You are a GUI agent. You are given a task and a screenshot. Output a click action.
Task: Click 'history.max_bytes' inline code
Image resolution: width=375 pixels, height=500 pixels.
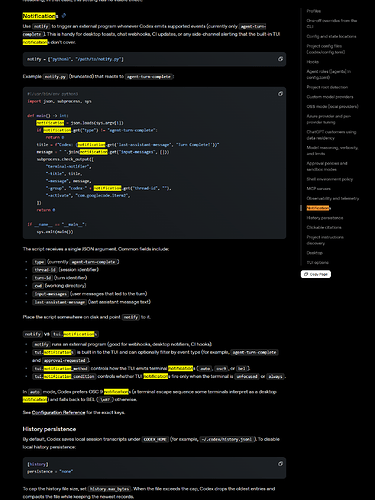(x=109, y=489)
